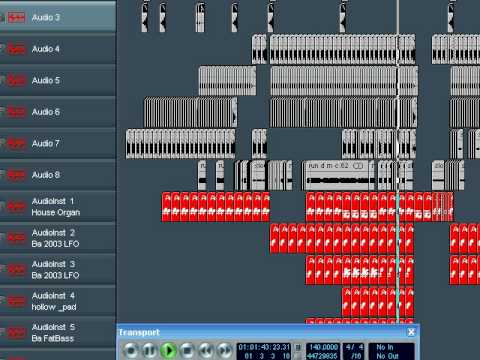The image size is (480, 360).
Task: Toggle the red button on House Organ track
Action: tap(16, 206)
